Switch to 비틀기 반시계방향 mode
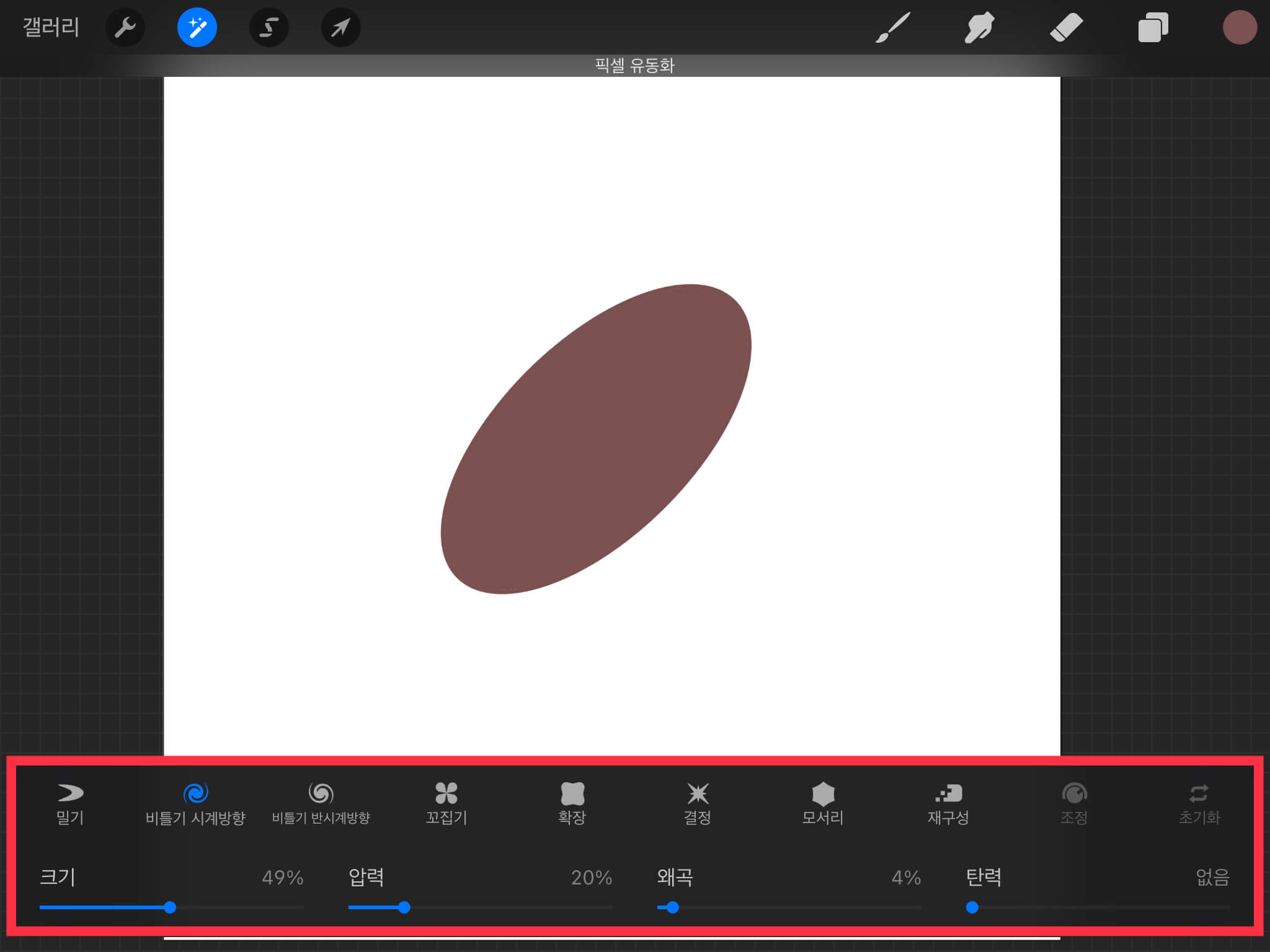 [321, 803]
